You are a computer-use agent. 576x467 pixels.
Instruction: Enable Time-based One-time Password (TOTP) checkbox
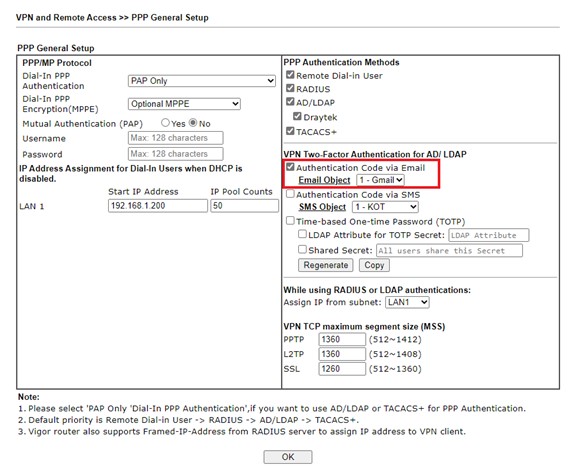290,221
